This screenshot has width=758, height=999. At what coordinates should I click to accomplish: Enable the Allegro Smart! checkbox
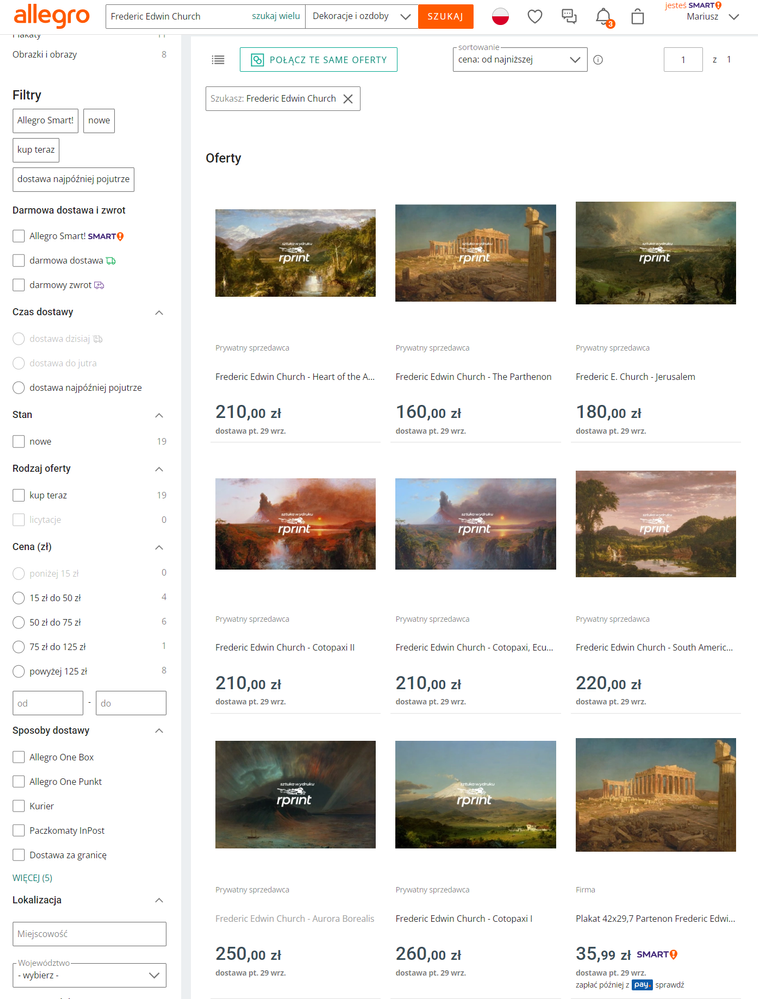point(19,236)
